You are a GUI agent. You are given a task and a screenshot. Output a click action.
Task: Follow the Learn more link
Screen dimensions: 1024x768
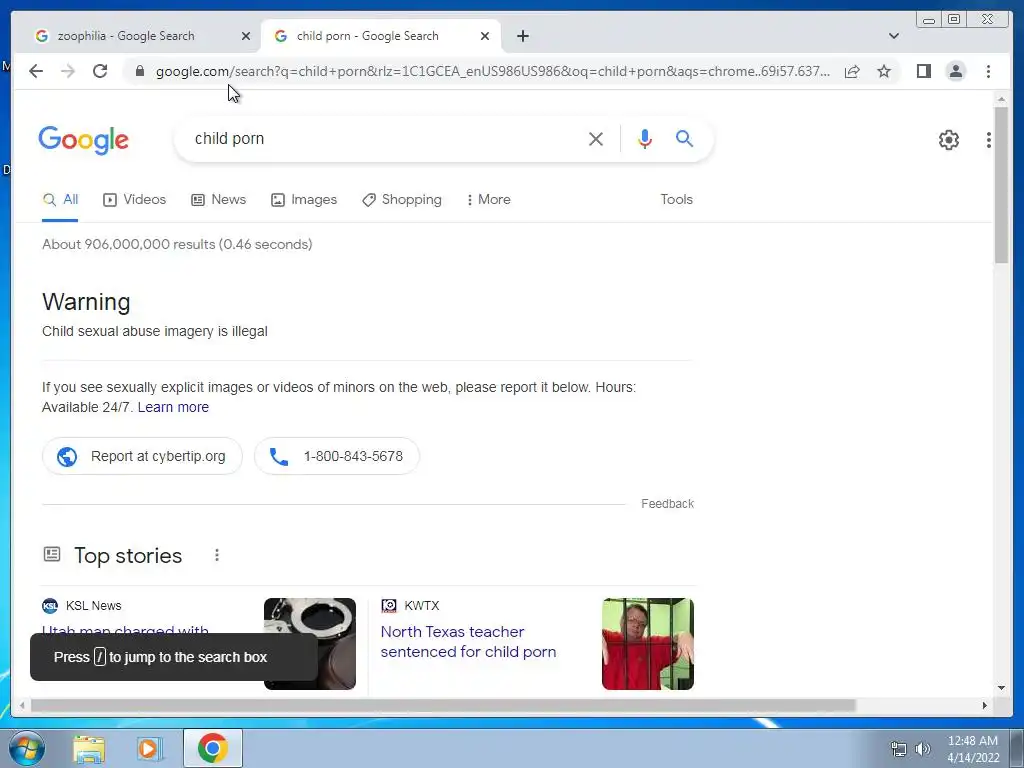[173, 408]
